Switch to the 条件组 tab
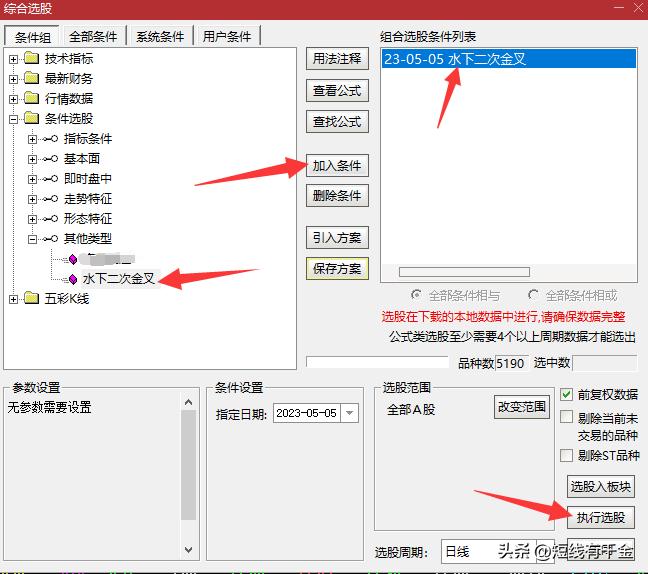648x574 pixels. click(x=32, y=37)
